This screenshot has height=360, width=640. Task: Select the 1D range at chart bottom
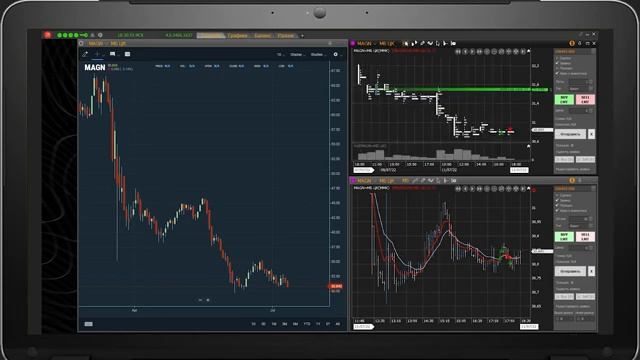coord(253,324)
